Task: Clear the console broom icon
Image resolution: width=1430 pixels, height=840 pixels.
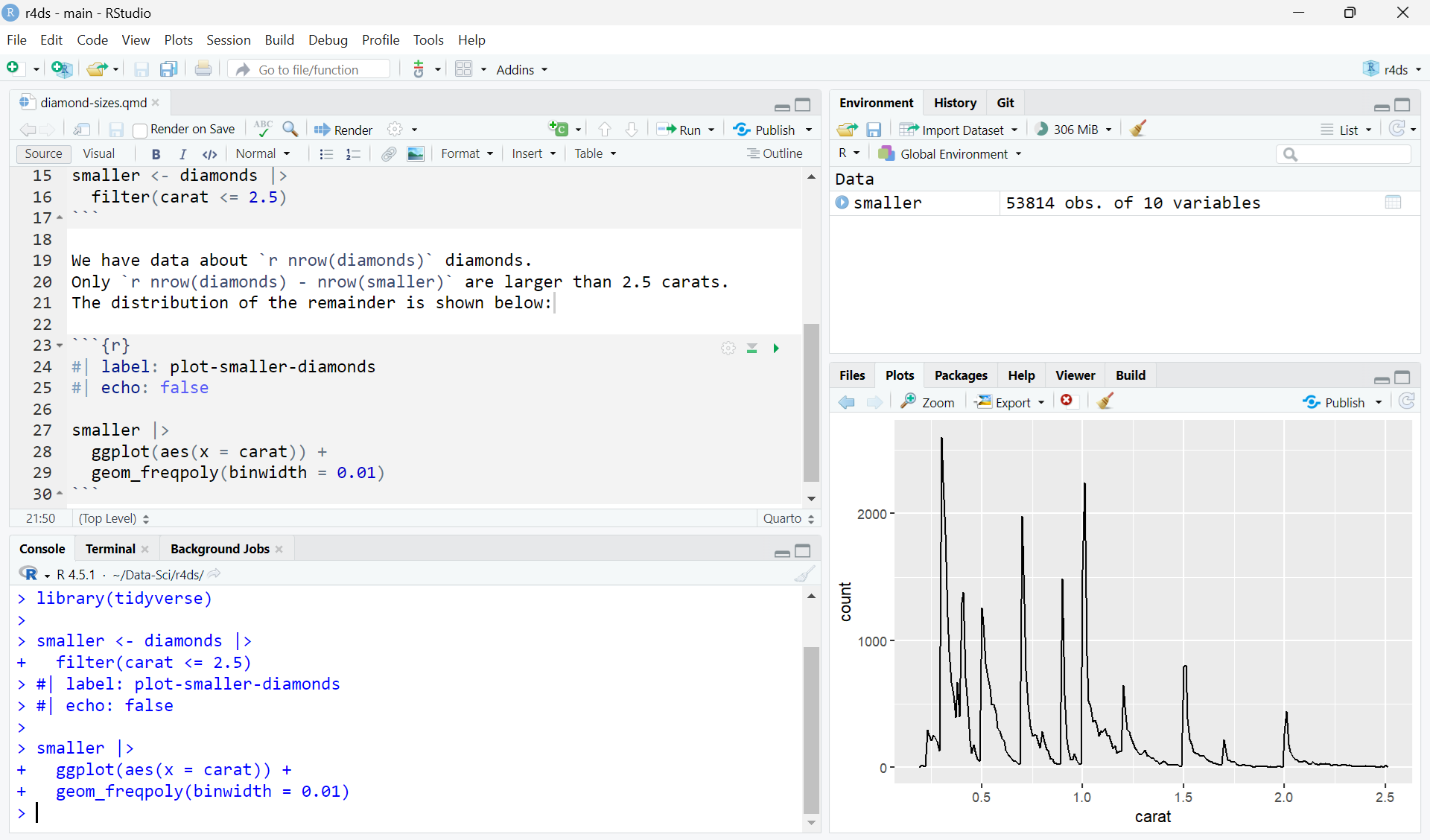Action: pyautogui.click(x=804, y=574)
